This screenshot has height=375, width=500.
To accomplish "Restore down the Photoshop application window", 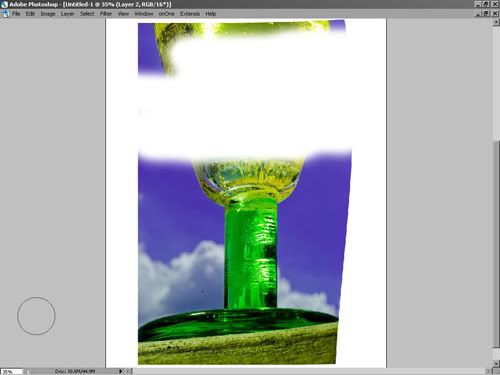I will pyautogui.click(x=486, y=4).
